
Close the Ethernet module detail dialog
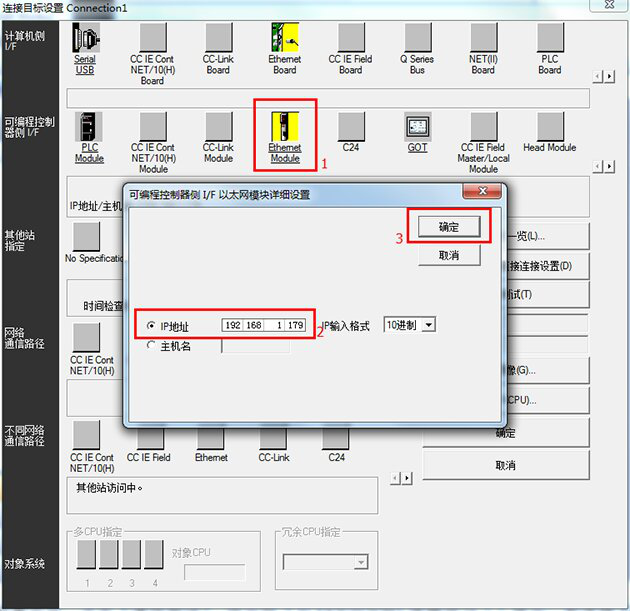pos(481,193)
